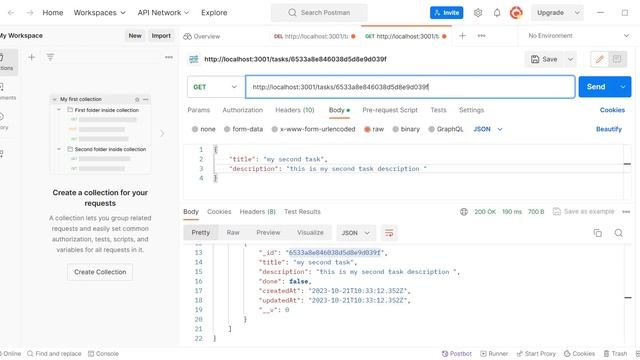Show Preview response view
This screenshot has height=360, width=640.
(268, 233)
